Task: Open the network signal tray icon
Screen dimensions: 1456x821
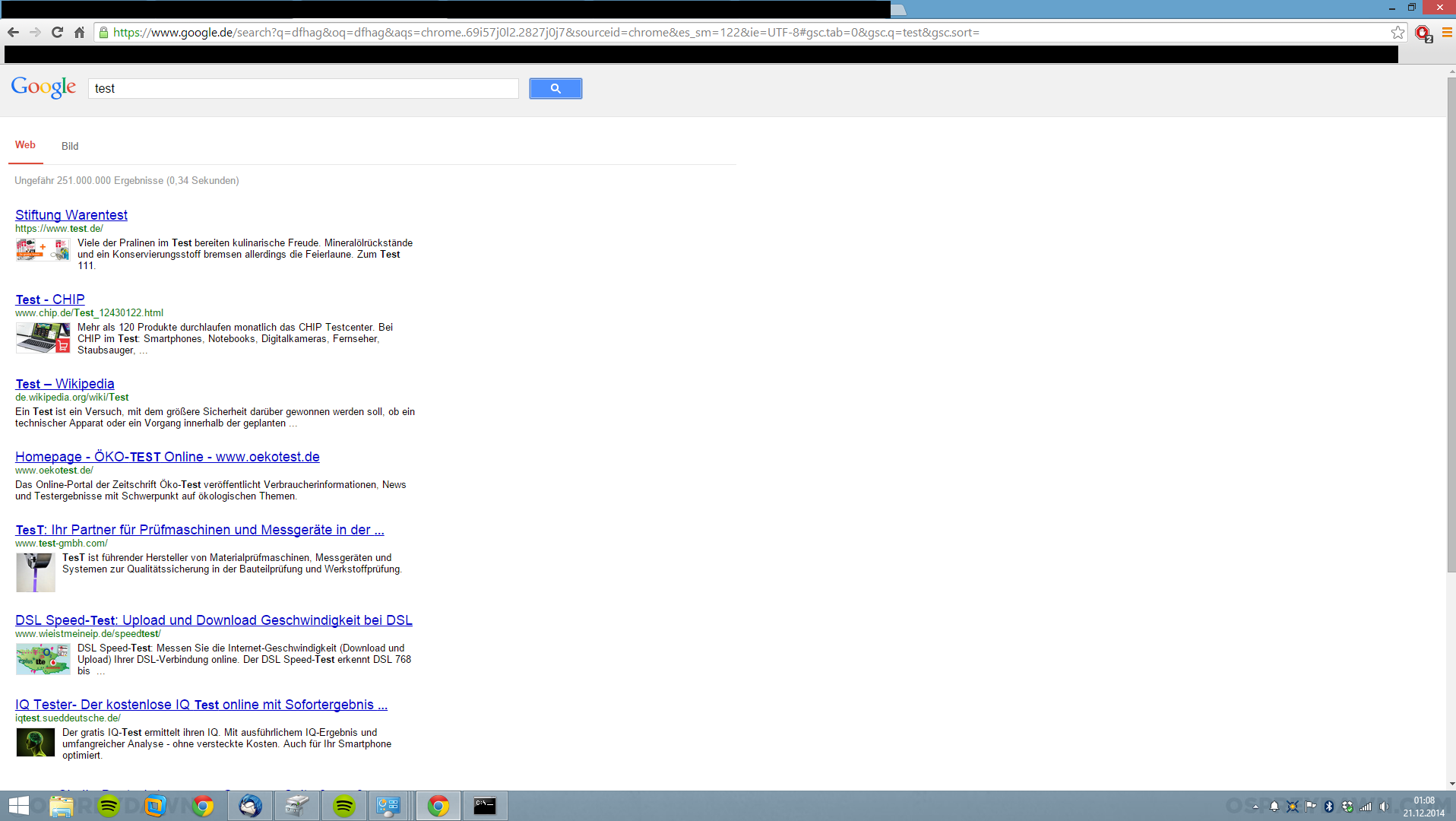Action: (1366, 807)
